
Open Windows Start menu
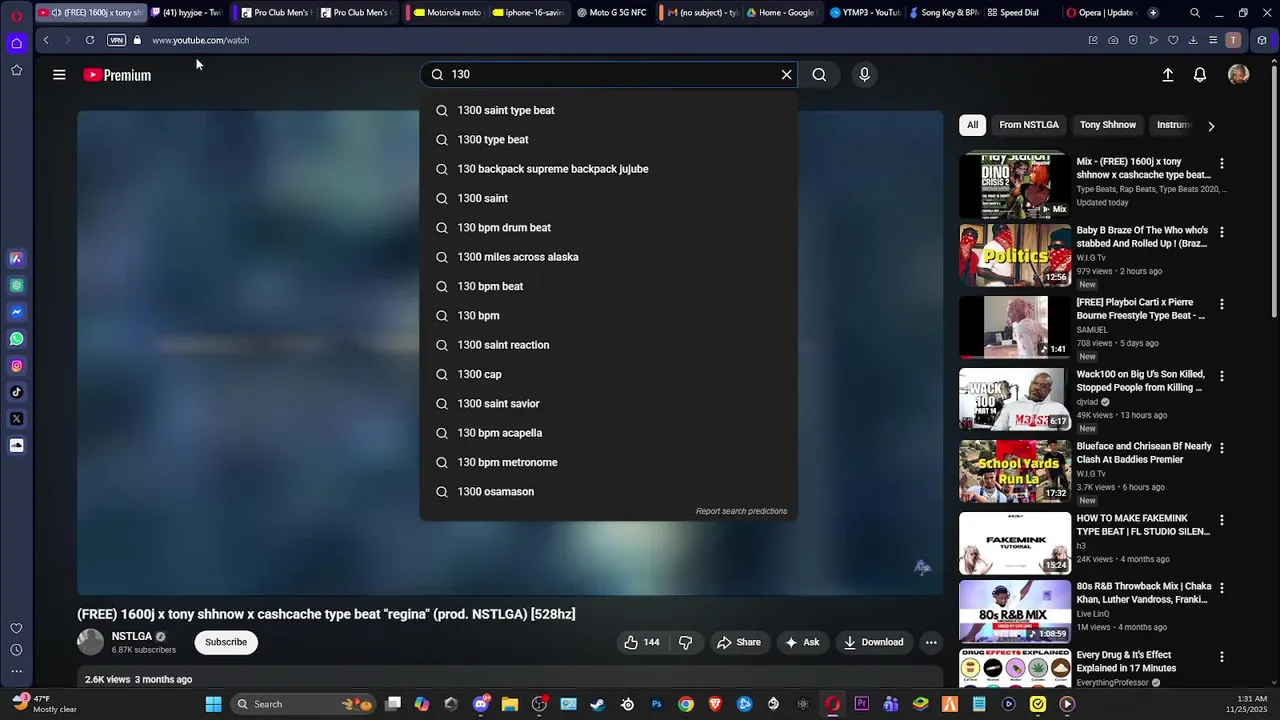pos(213,704)
